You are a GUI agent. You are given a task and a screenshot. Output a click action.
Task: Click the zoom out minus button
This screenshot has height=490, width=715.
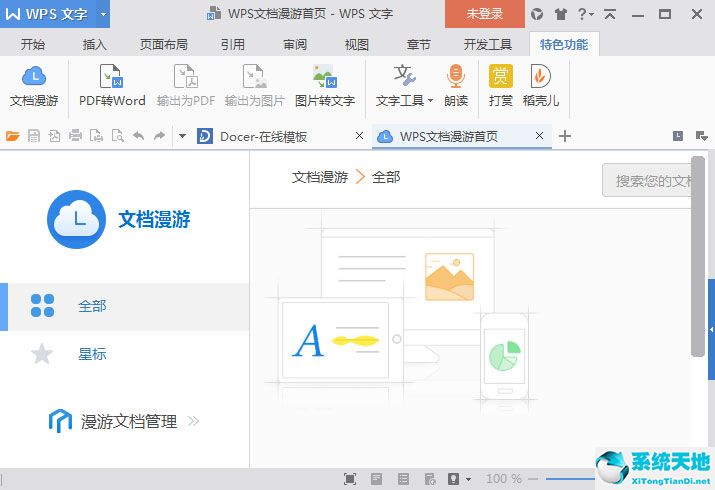coord(533,479)
